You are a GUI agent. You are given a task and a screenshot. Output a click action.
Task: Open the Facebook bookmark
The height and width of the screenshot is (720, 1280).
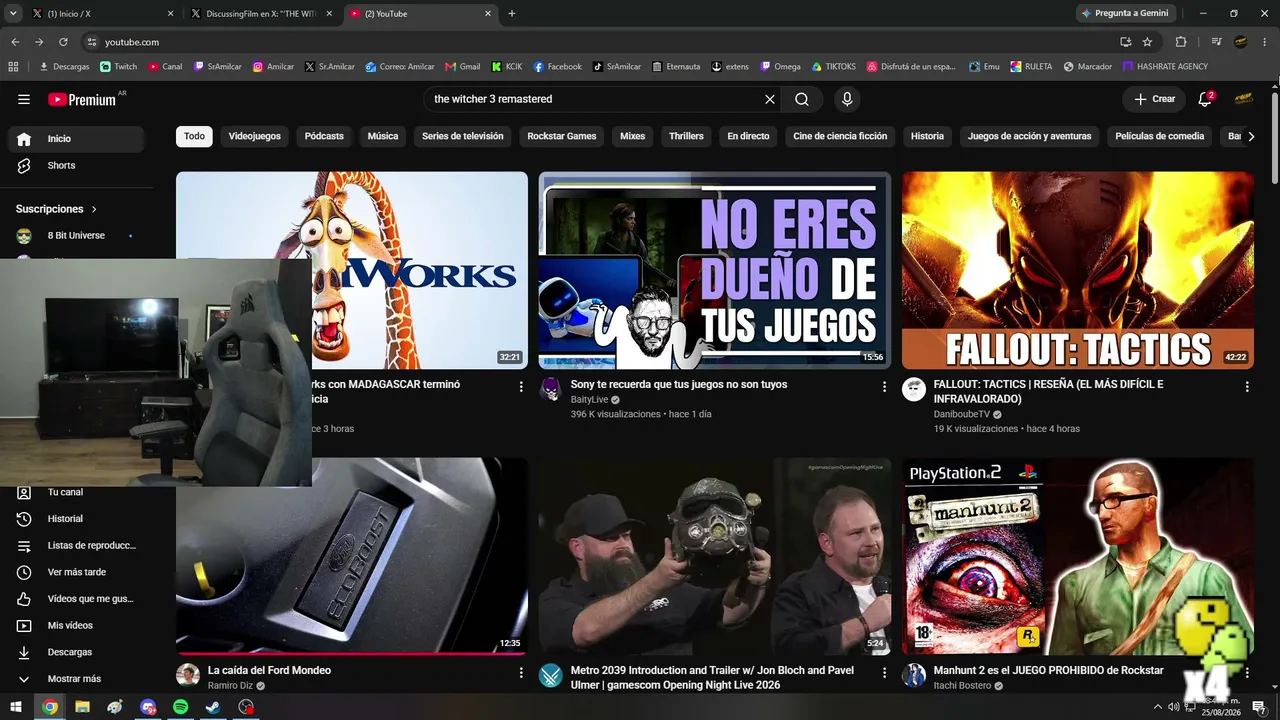click(x=557, y=67)
